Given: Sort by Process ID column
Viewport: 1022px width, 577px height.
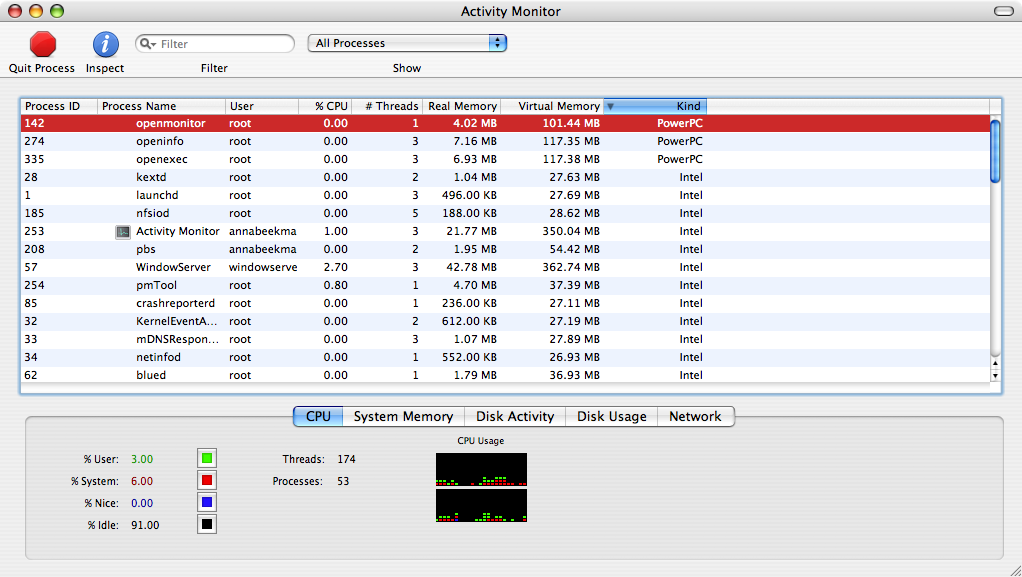Looking at the screenshot, I should 59,106.
